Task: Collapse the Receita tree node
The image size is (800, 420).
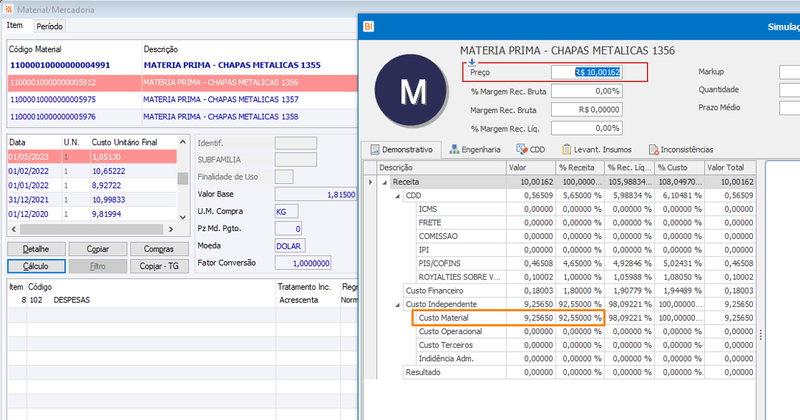Action: pyautogui.click(x=385, y=182)
